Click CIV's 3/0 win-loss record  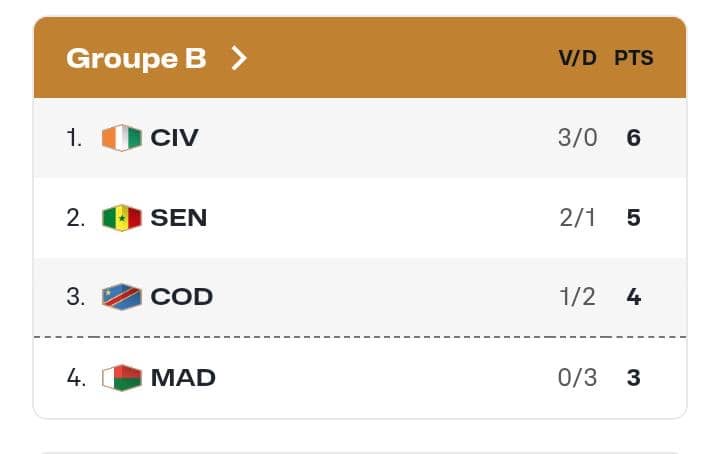pos(577,138)
